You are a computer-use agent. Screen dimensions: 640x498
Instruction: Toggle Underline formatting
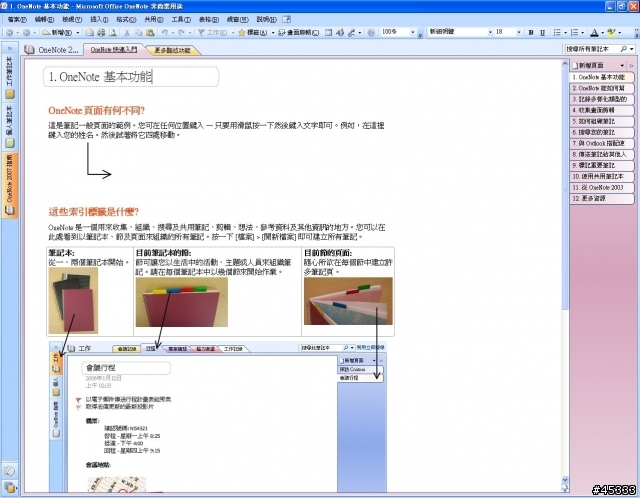tap(542, 32)
